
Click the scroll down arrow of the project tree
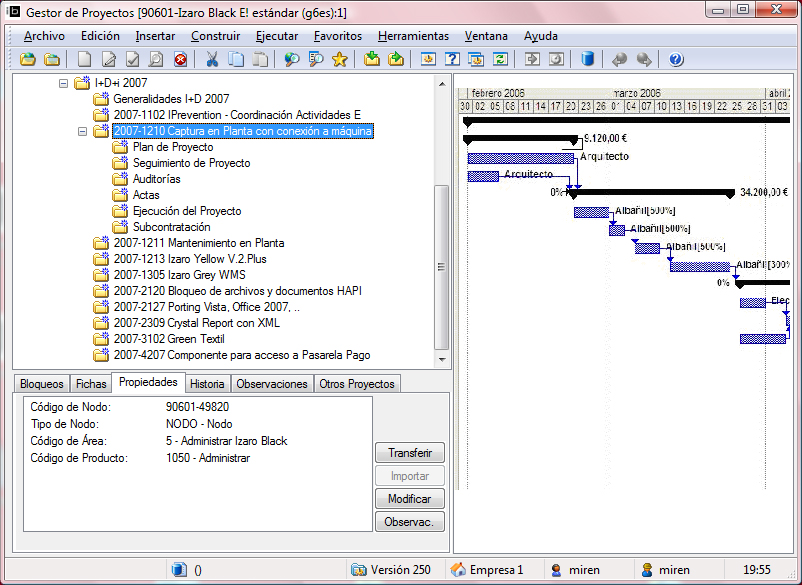tap(442, 359)
